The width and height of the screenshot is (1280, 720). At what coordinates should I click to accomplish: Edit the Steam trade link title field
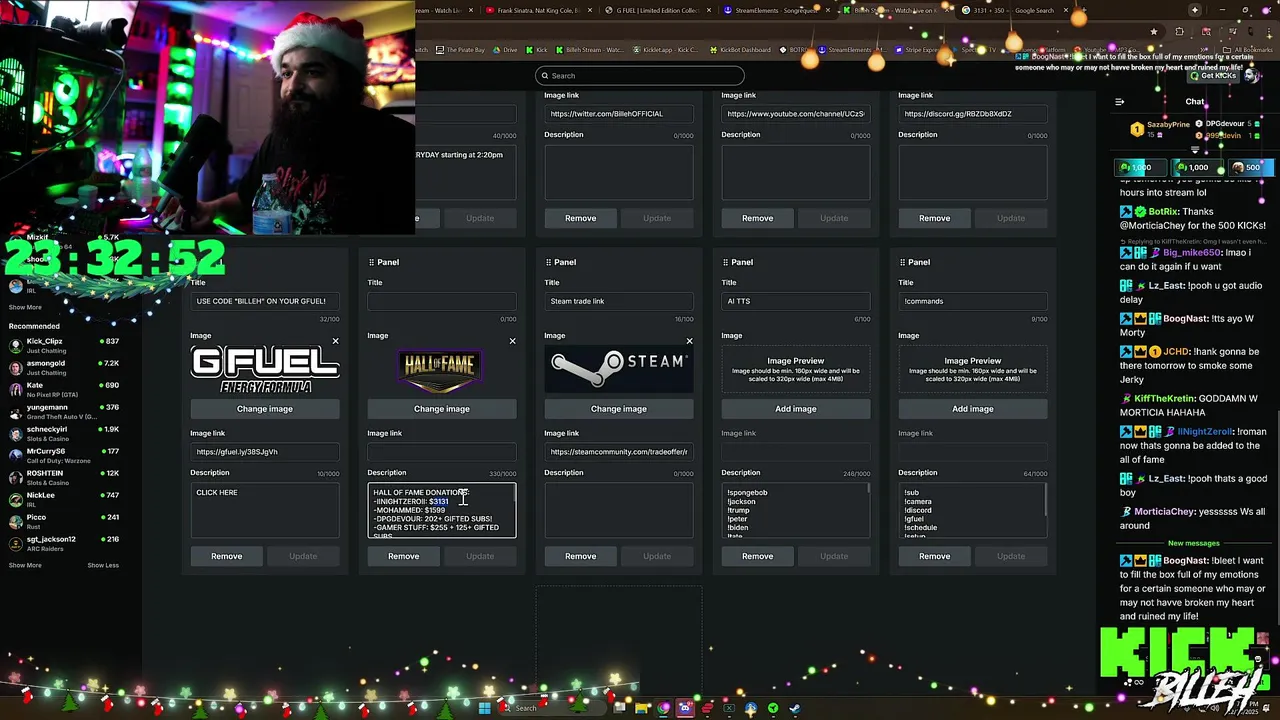619,301
